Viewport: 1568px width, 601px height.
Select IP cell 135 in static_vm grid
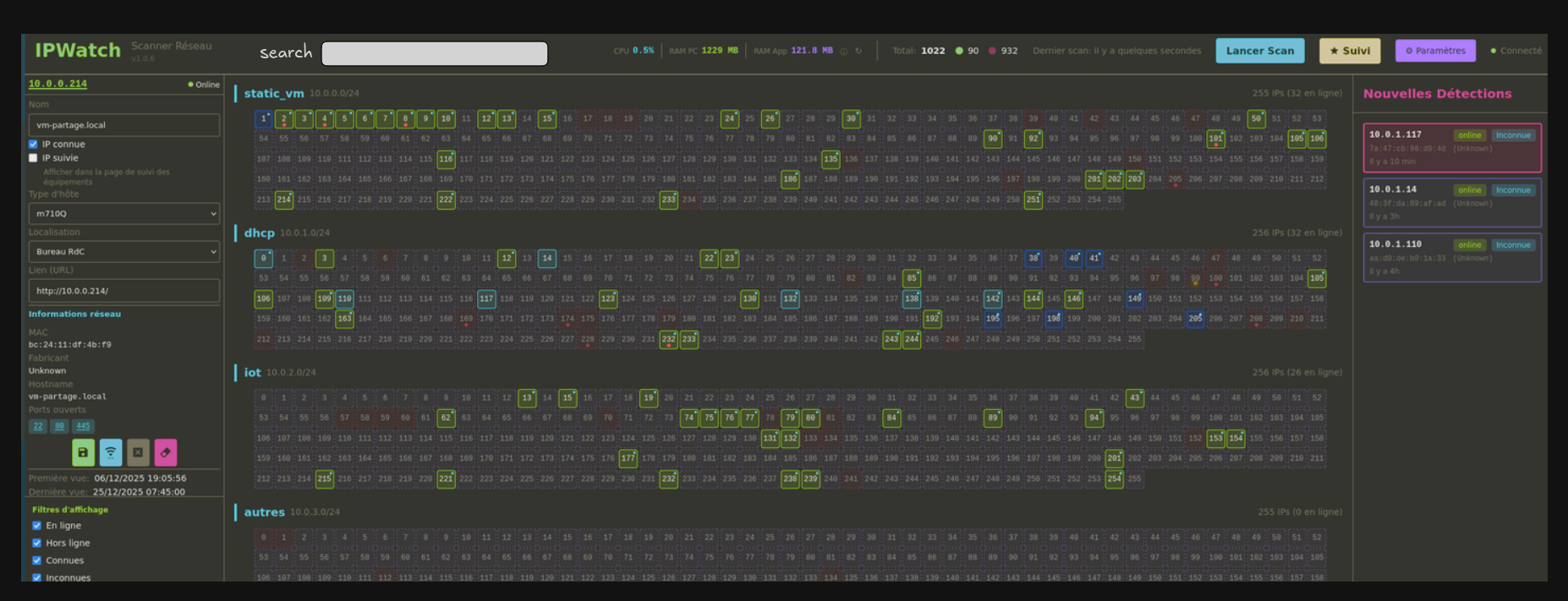[831, 159]
